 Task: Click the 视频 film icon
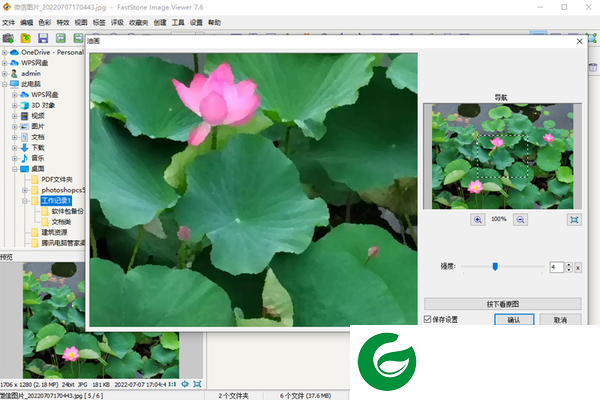tap(24, 116)
